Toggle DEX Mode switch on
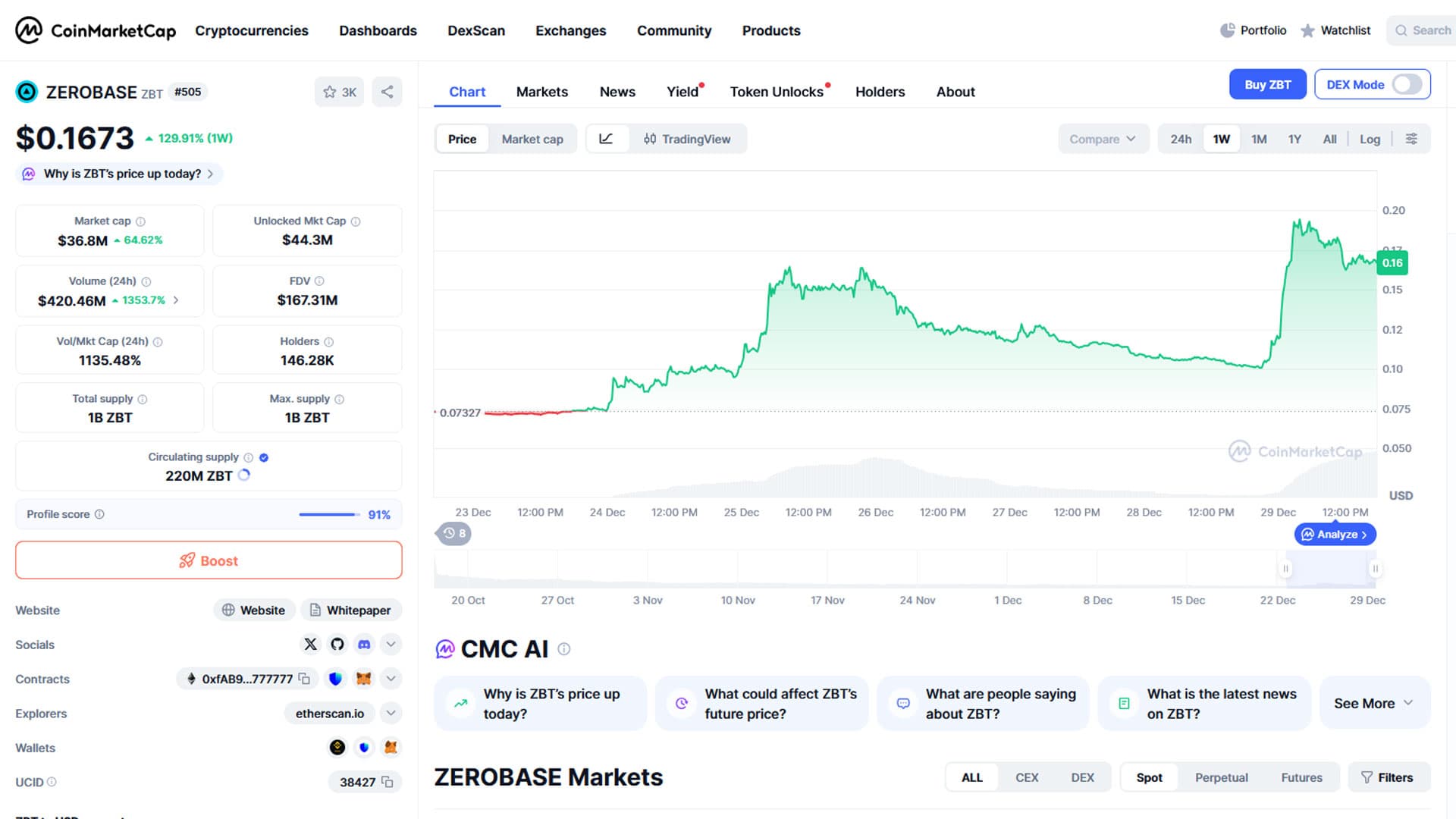Screen dimensions: 1456x819 point(1407,84)
